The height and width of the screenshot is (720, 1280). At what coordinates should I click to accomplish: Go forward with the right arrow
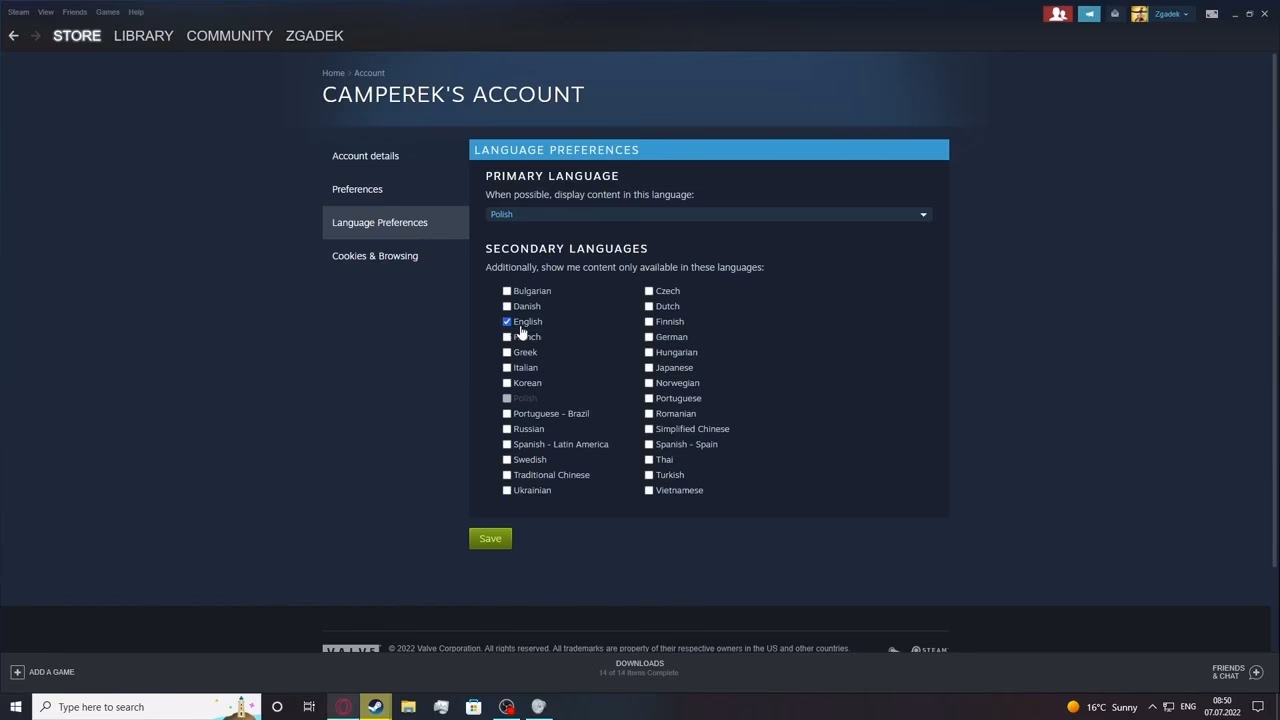point(36,35)
